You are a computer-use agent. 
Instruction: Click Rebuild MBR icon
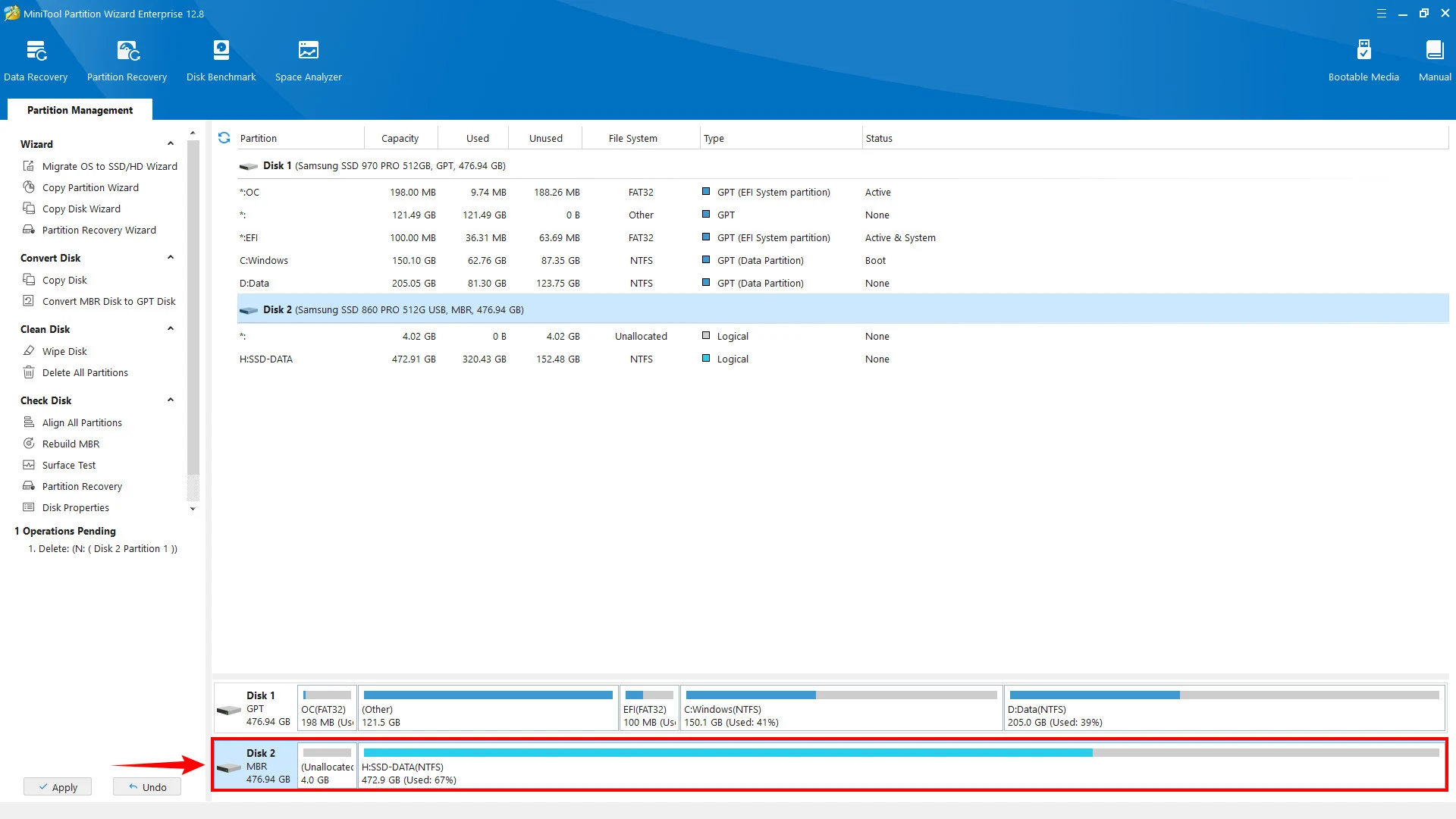click(x=29, y=444)
